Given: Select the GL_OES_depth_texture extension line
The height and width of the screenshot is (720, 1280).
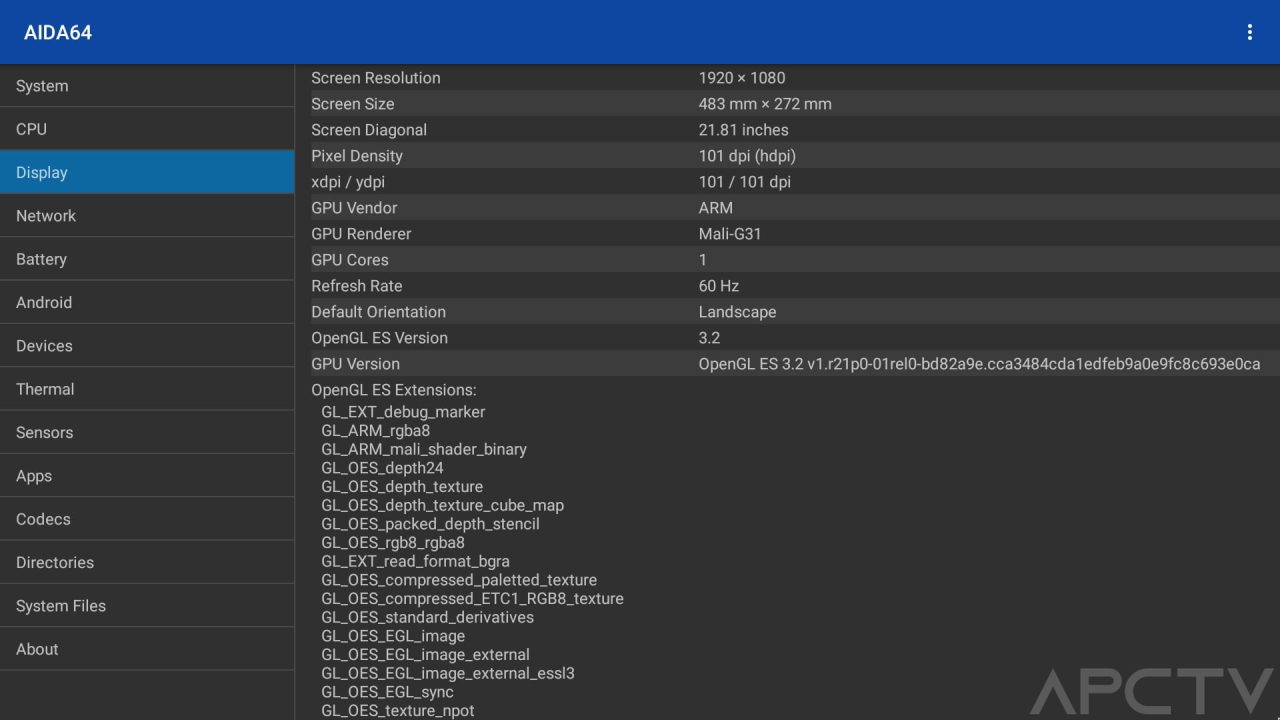Looking at the screenshot, I should pyautogui.click(x=402, y=487).
